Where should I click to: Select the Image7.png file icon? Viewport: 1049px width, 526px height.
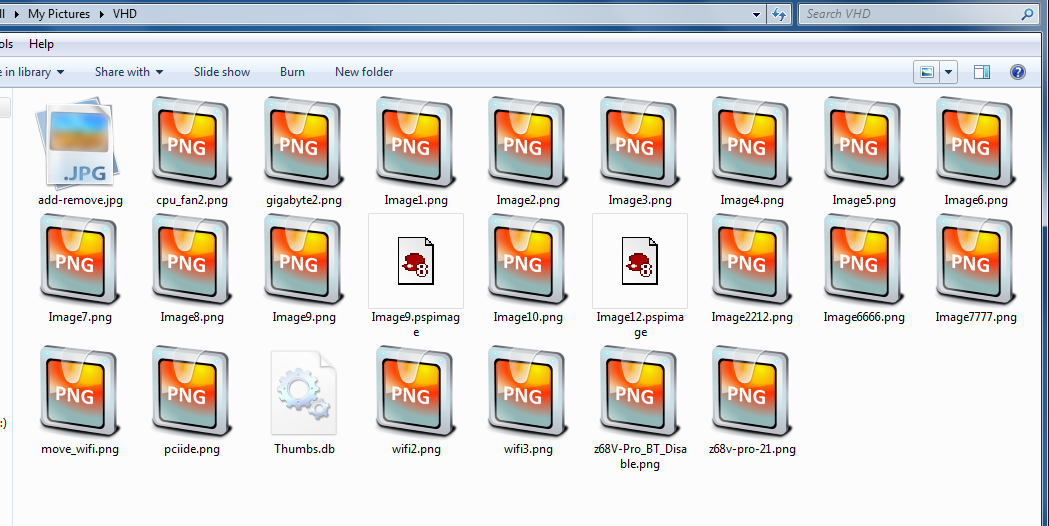click(80, 260)
